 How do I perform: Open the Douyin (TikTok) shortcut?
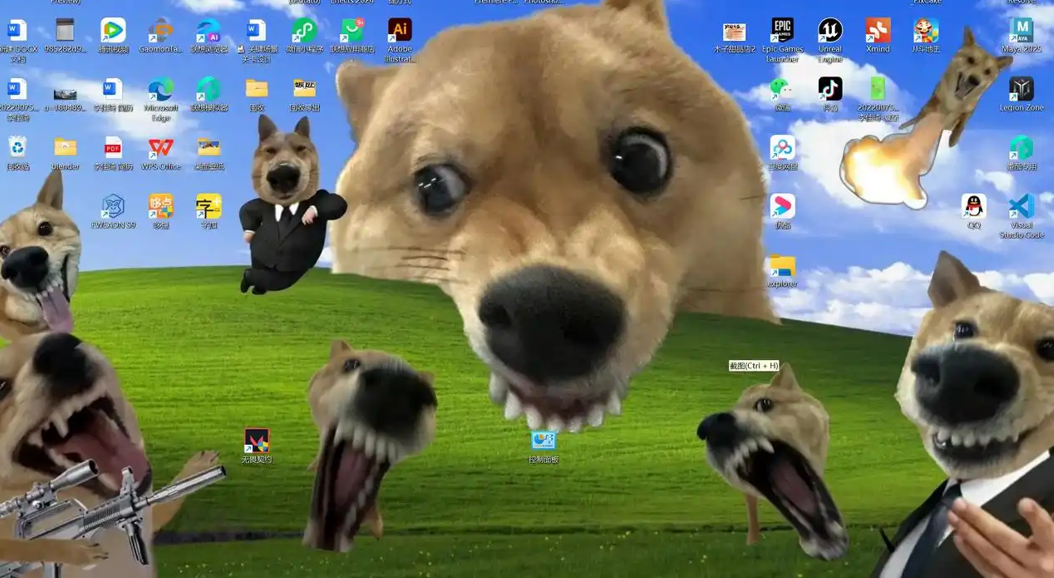click(830, 89)
